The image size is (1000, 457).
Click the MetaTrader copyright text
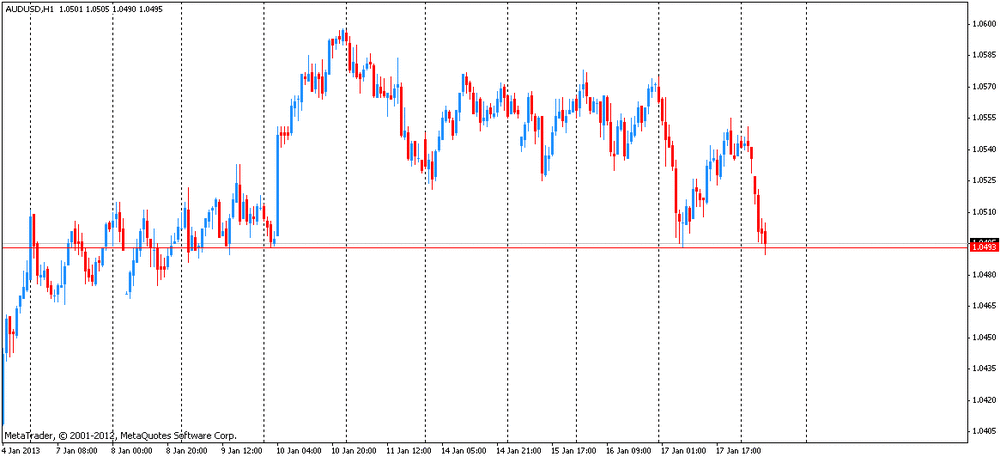pos(120,436)
